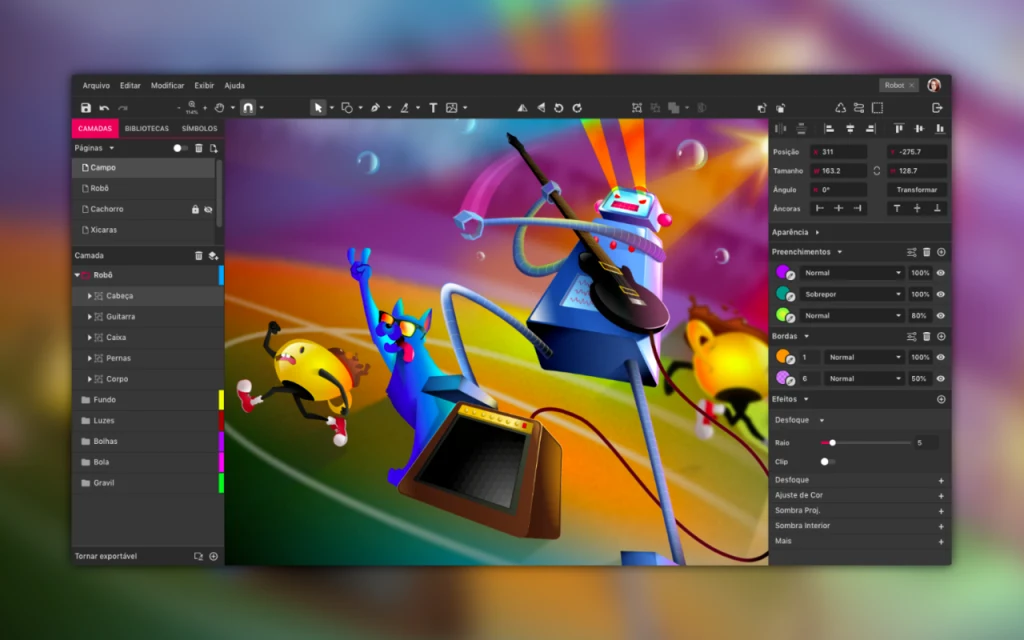
Task: Enable the Clip toggle under Desfoque
Action: pyautogui.click(x=826, y=462)
